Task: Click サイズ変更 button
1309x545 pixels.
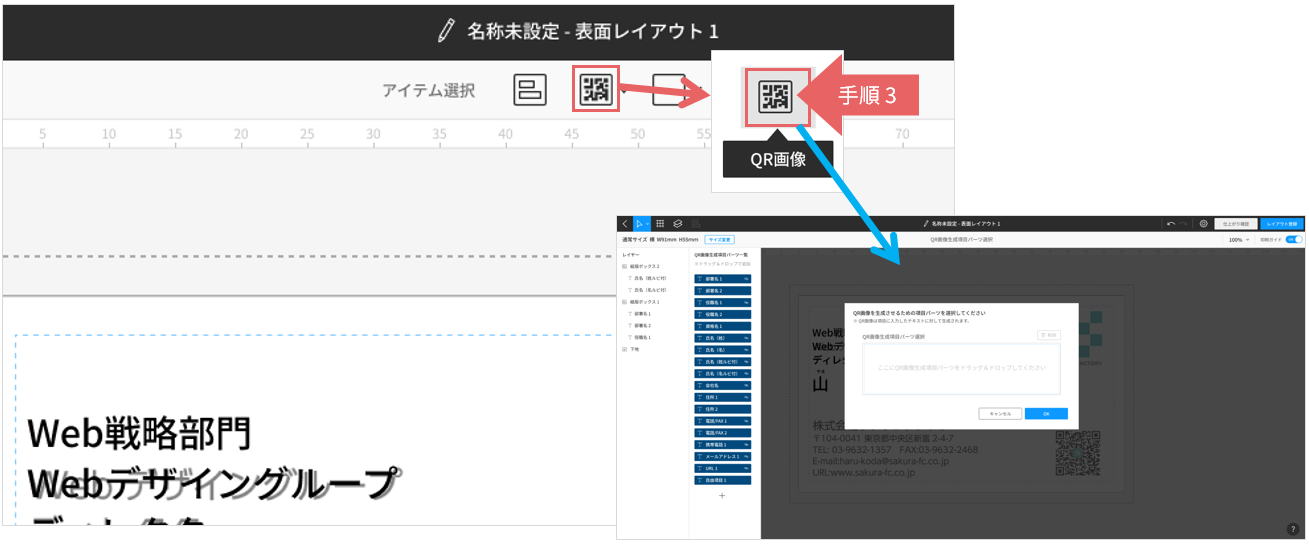Action: 720,240
